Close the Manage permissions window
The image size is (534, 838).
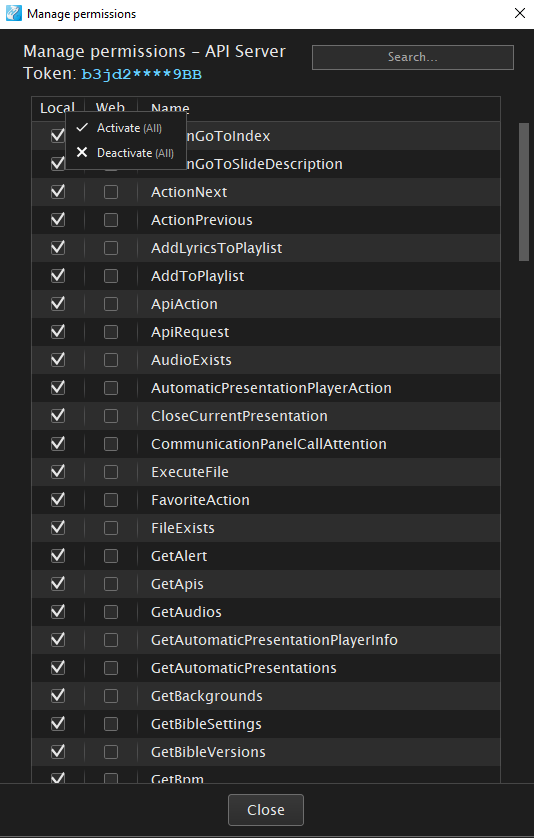tap(520, 13)
